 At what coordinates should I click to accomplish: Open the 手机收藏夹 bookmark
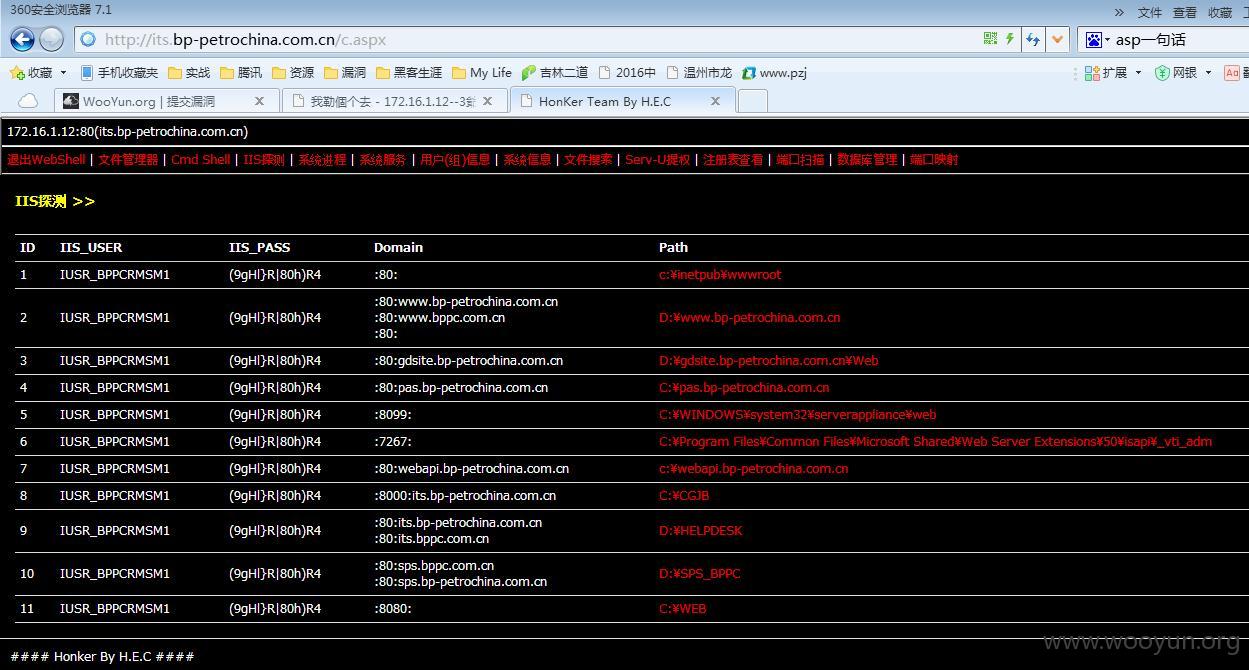pos(119,72)
